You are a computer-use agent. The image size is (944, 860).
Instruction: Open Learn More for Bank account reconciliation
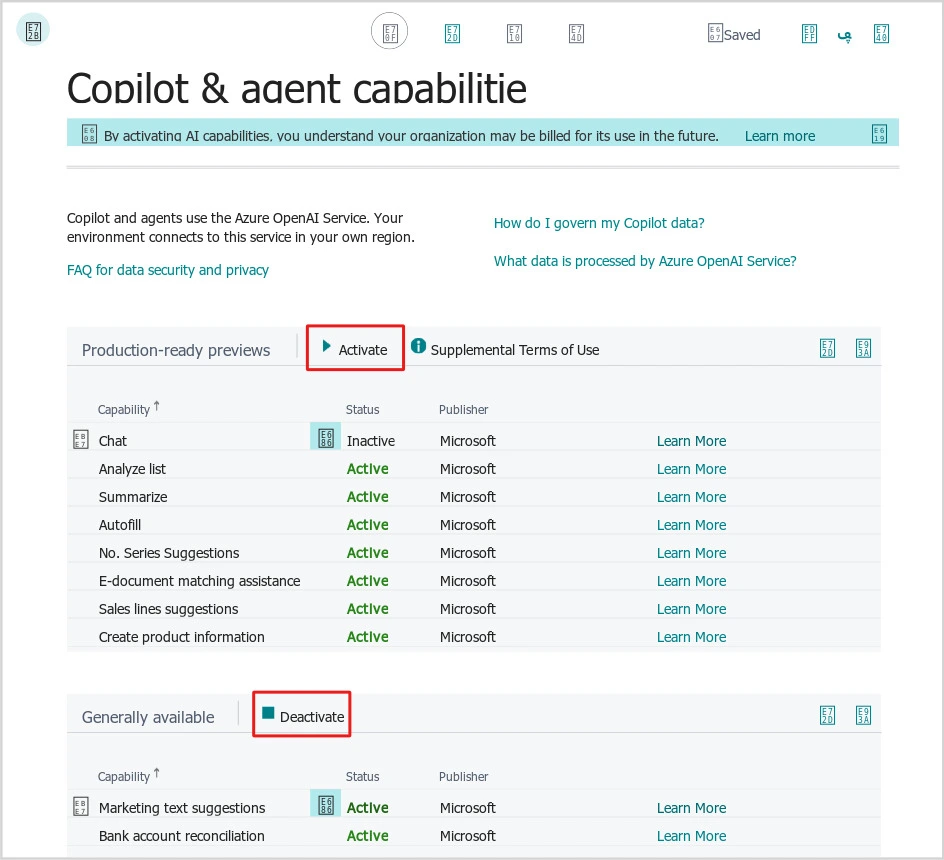point(691,836)
